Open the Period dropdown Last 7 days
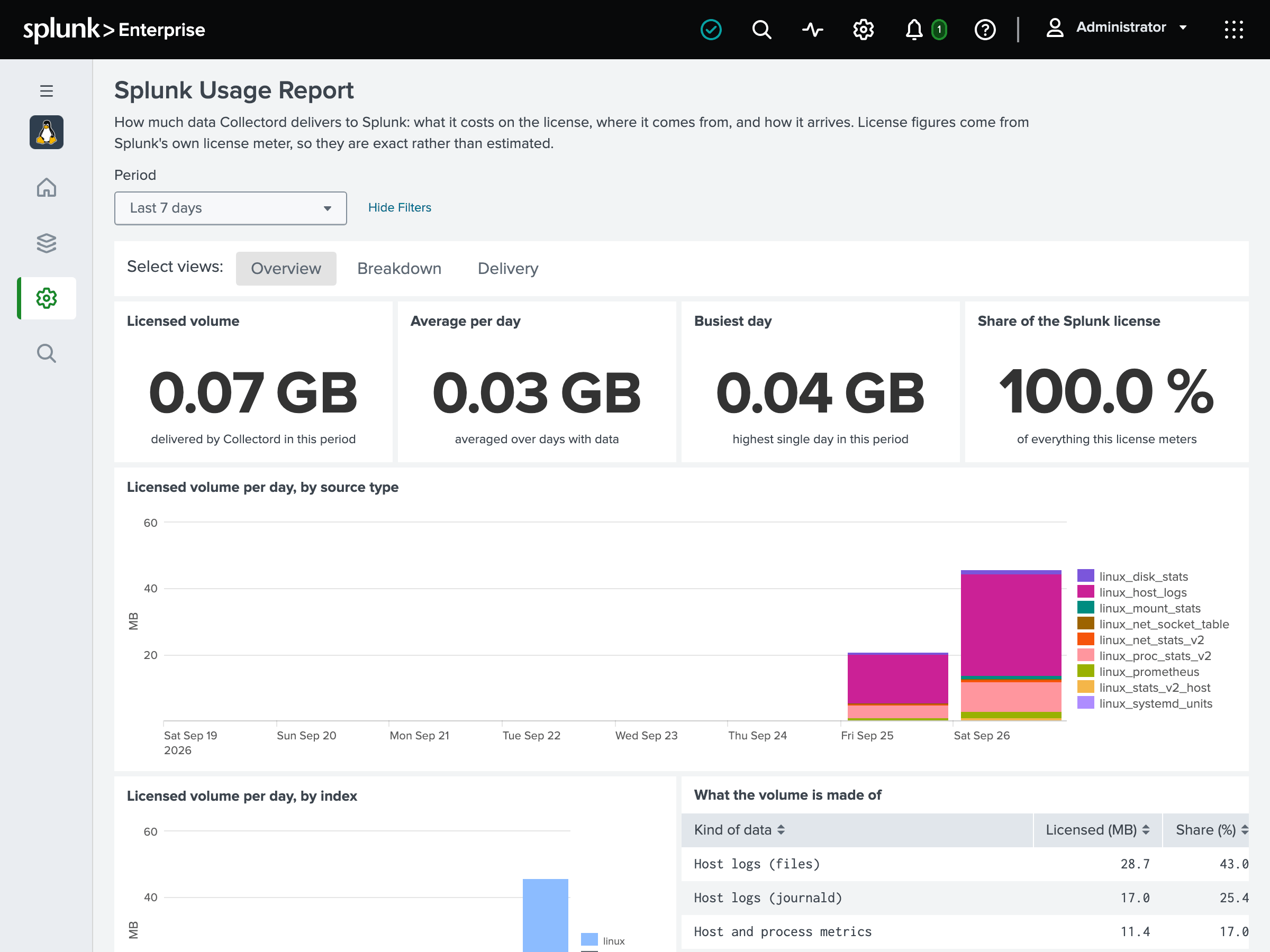 [x=230, y=208]
